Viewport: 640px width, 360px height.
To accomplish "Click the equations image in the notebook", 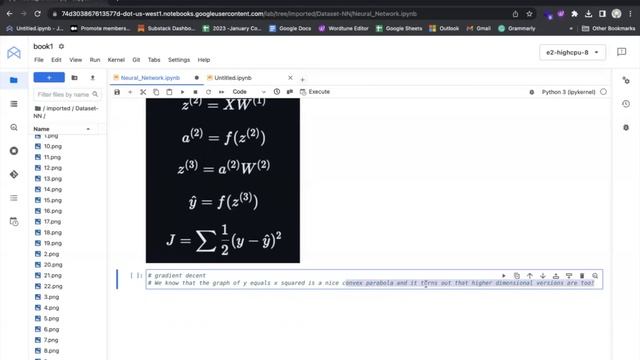I will pos(223,180).
